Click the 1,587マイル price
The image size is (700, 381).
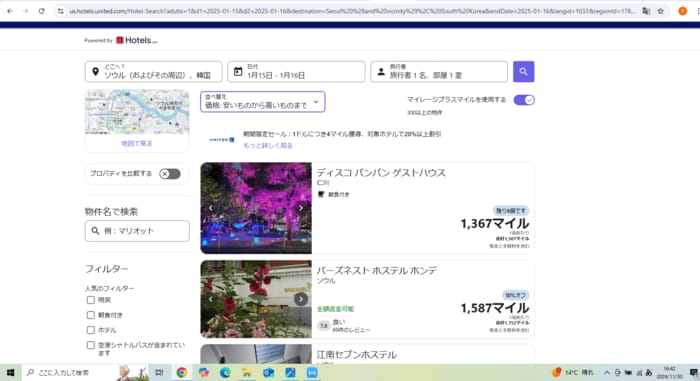click(495, 308)
